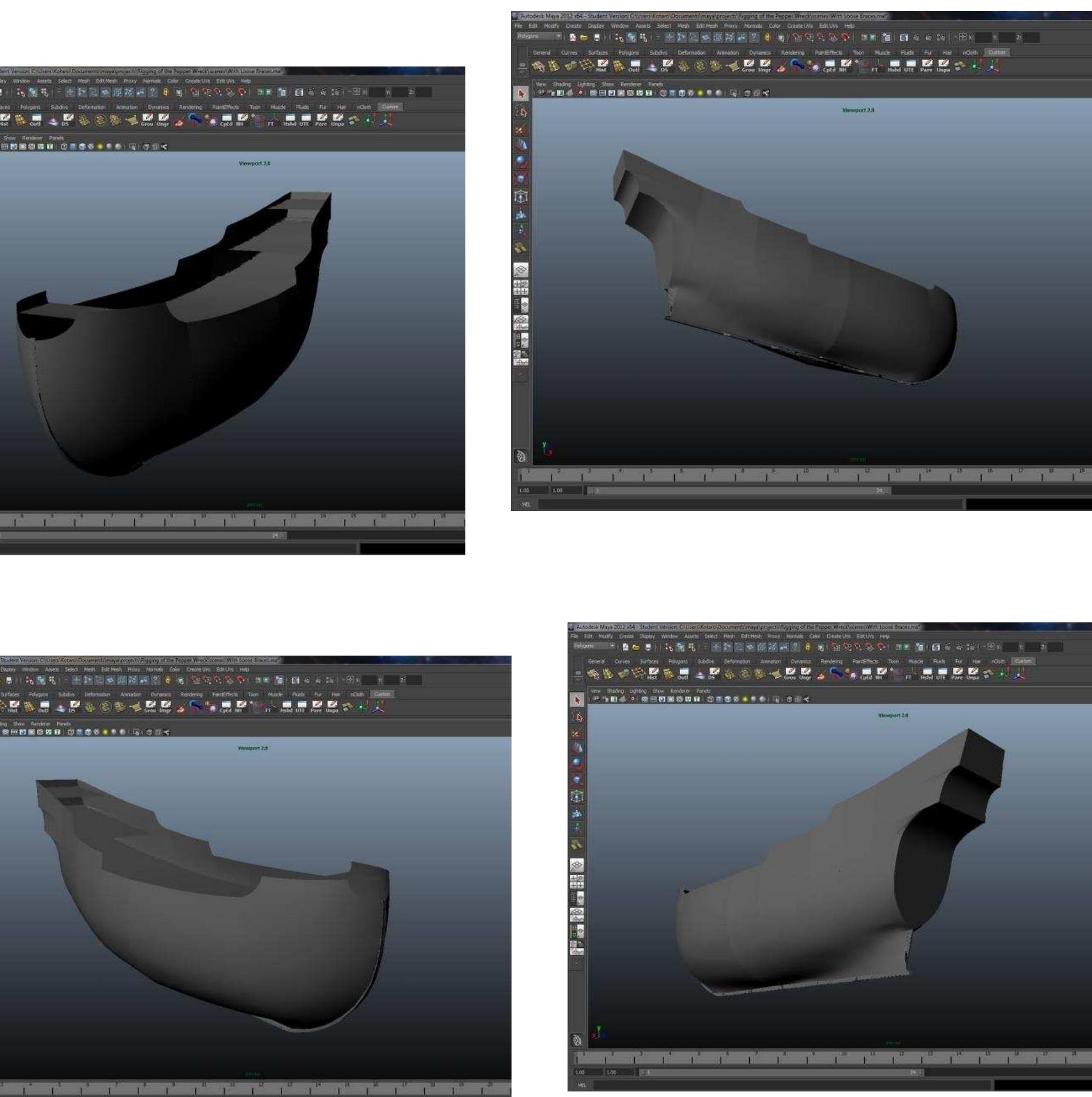
Task: Click the MEL command-line label in top-right window
Action: click(525, 504)
